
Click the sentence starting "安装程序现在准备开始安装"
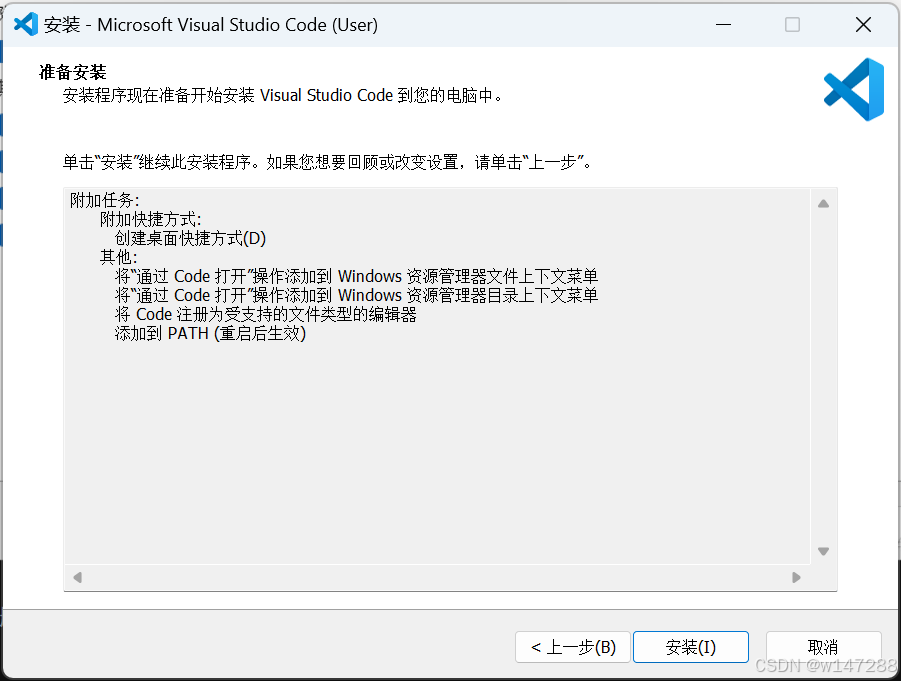tap(283, 95)
